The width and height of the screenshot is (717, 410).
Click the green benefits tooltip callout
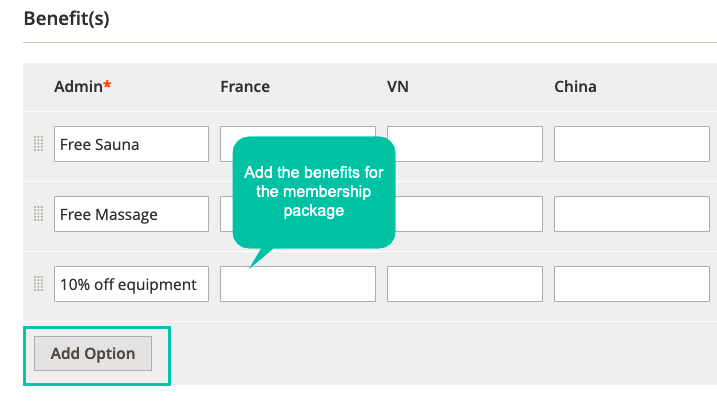[314, 192]
